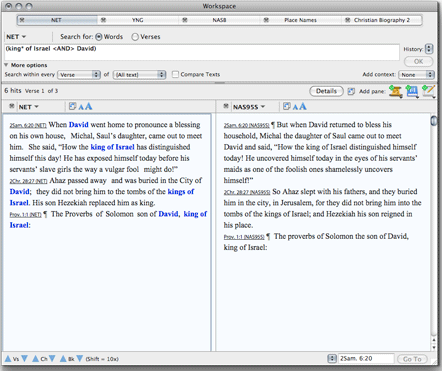The width and height of the screenshot is (442, 371).
Task: Click the Go To button
Action: pos(412,359)
